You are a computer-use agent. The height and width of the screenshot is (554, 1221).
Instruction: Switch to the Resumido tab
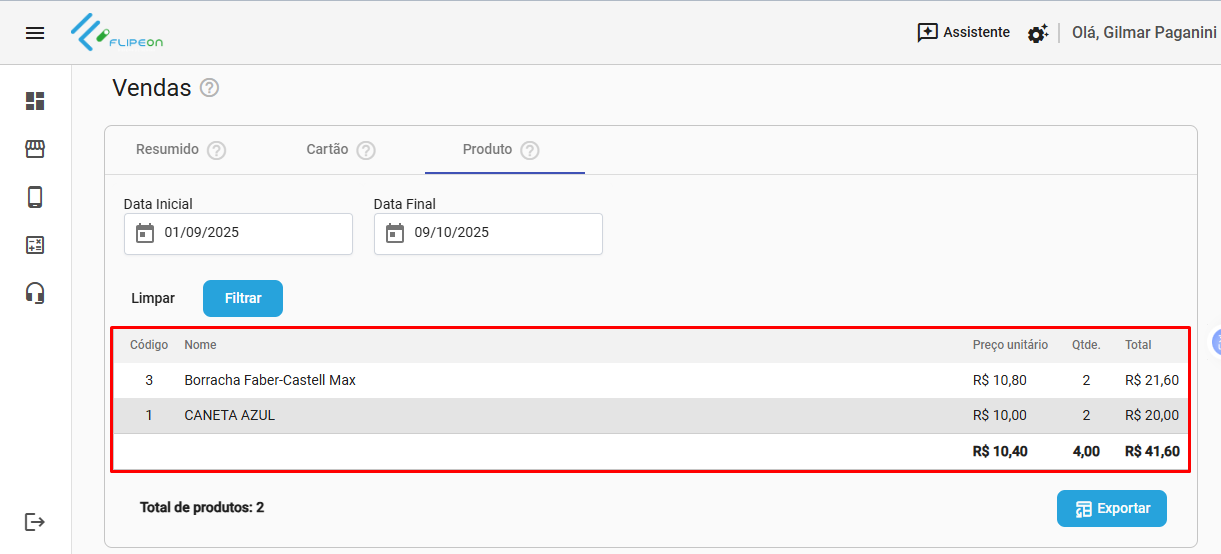pos(167,149)
